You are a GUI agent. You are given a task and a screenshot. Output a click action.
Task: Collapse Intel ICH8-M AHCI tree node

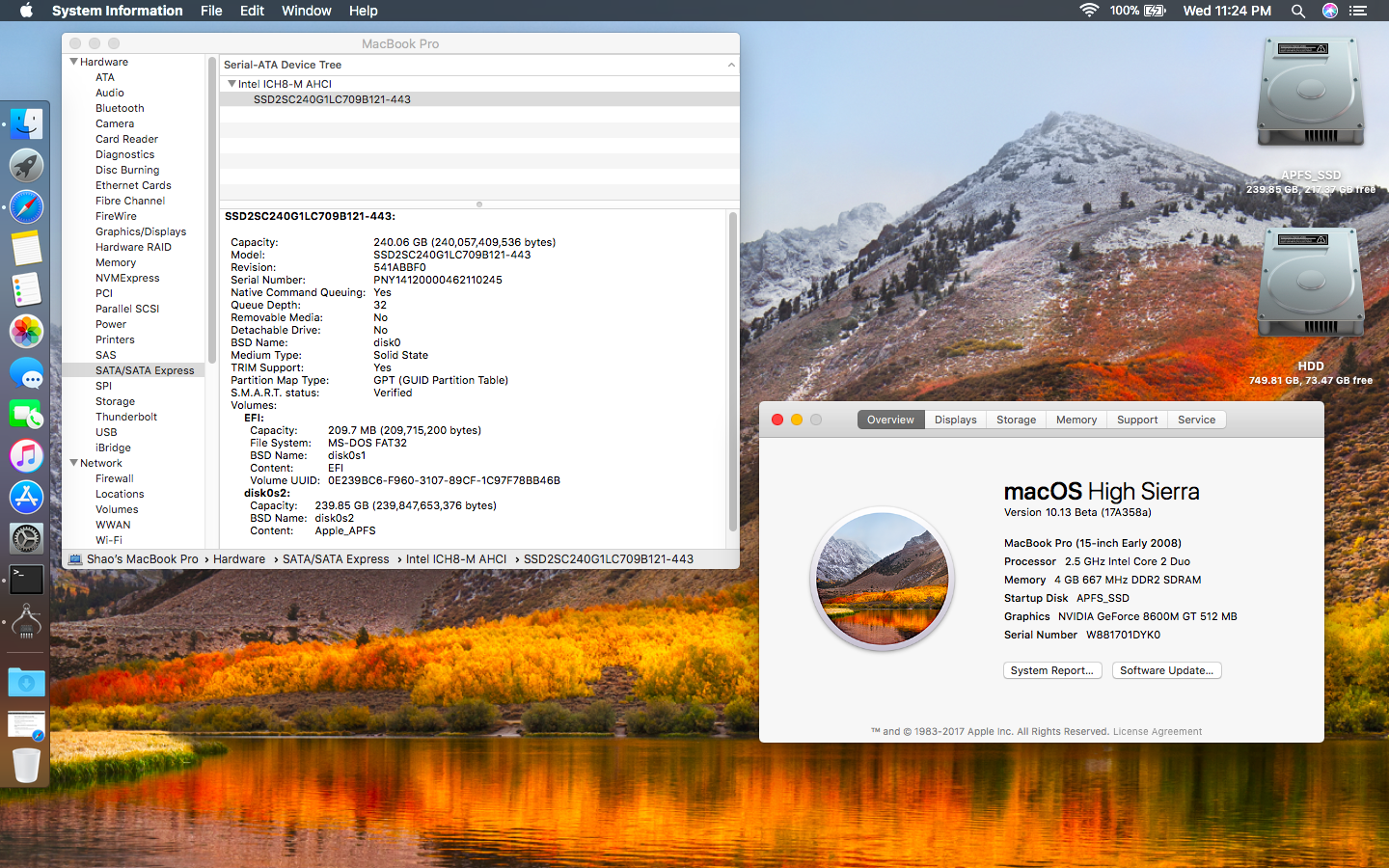point(231,84)
